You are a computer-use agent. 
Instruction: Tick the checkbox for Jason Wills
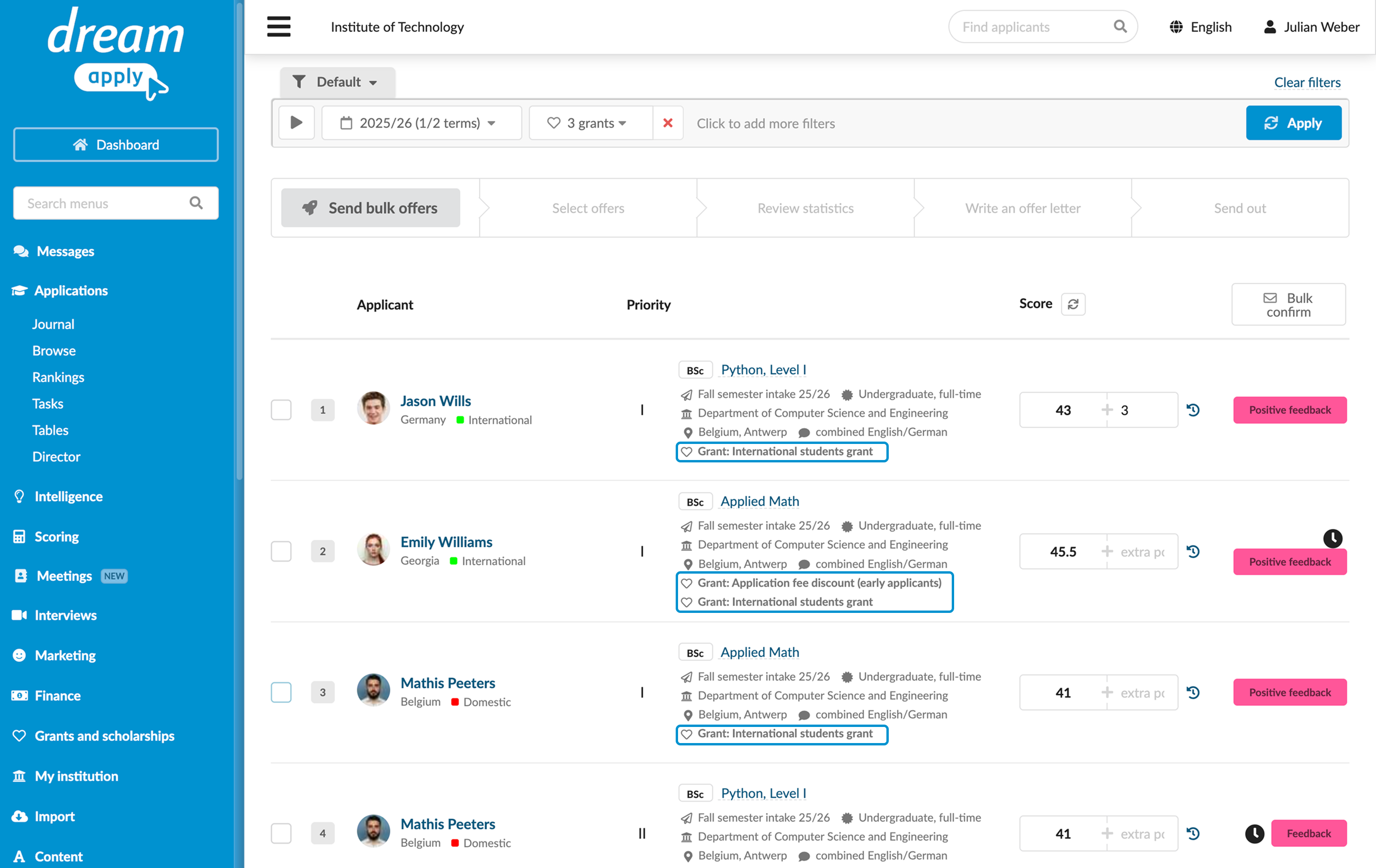(281, 409)
